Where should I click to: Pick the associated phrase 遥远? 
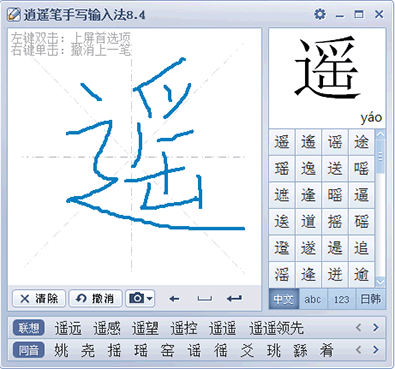coord(68,328)
